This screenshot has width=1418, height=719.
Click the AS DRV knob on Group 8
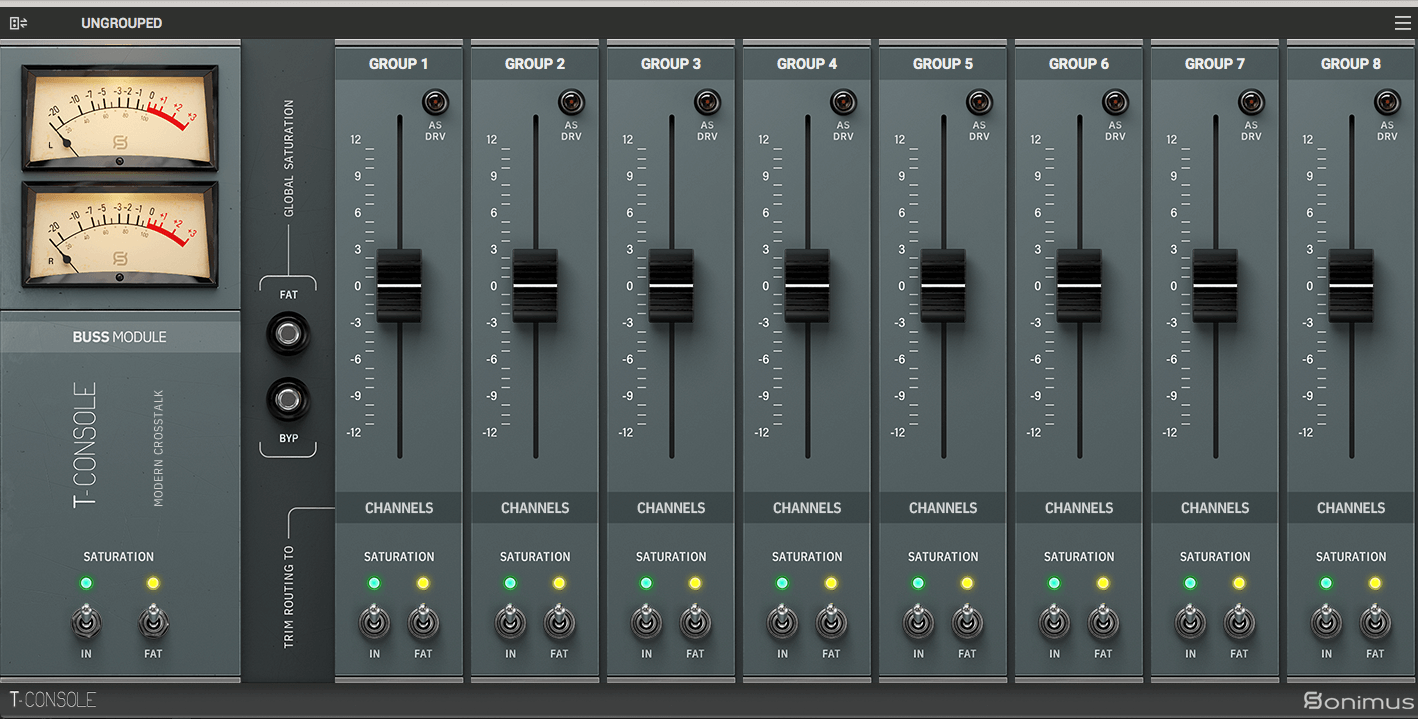tap(1387, 101)
